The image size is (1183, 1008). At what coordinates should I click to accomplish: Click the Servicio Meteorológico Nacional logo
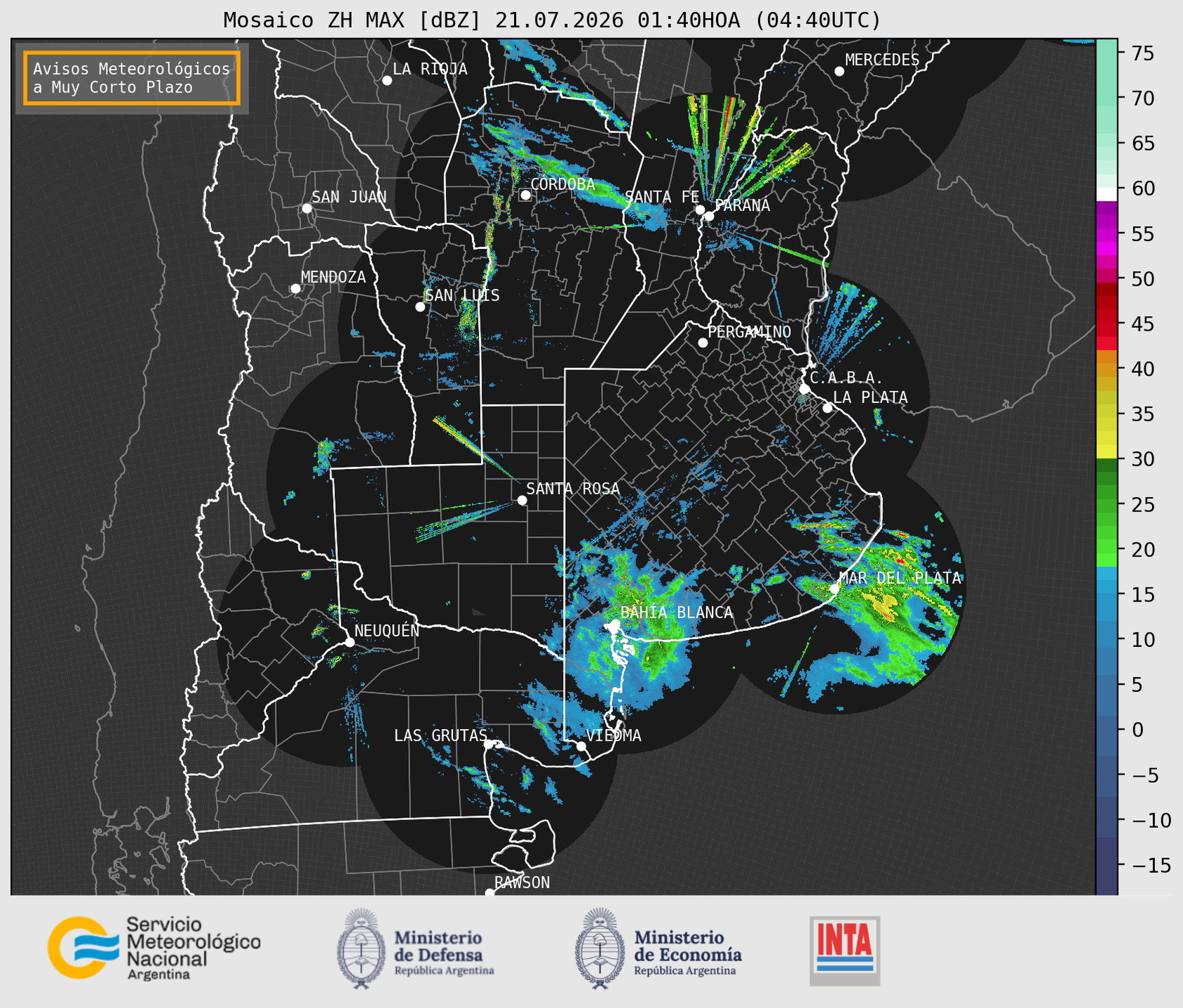tap(154, 948)
